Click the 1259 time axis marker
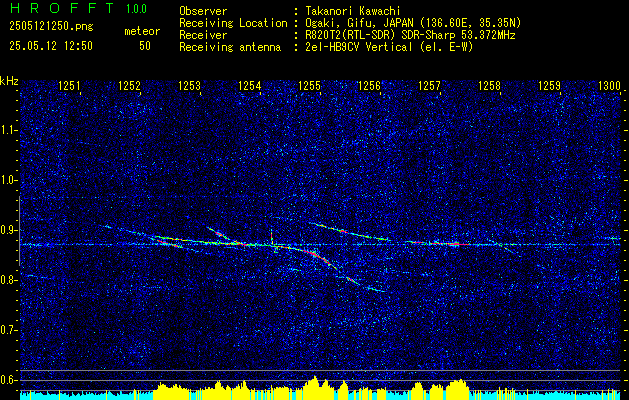 pos(550,85)
